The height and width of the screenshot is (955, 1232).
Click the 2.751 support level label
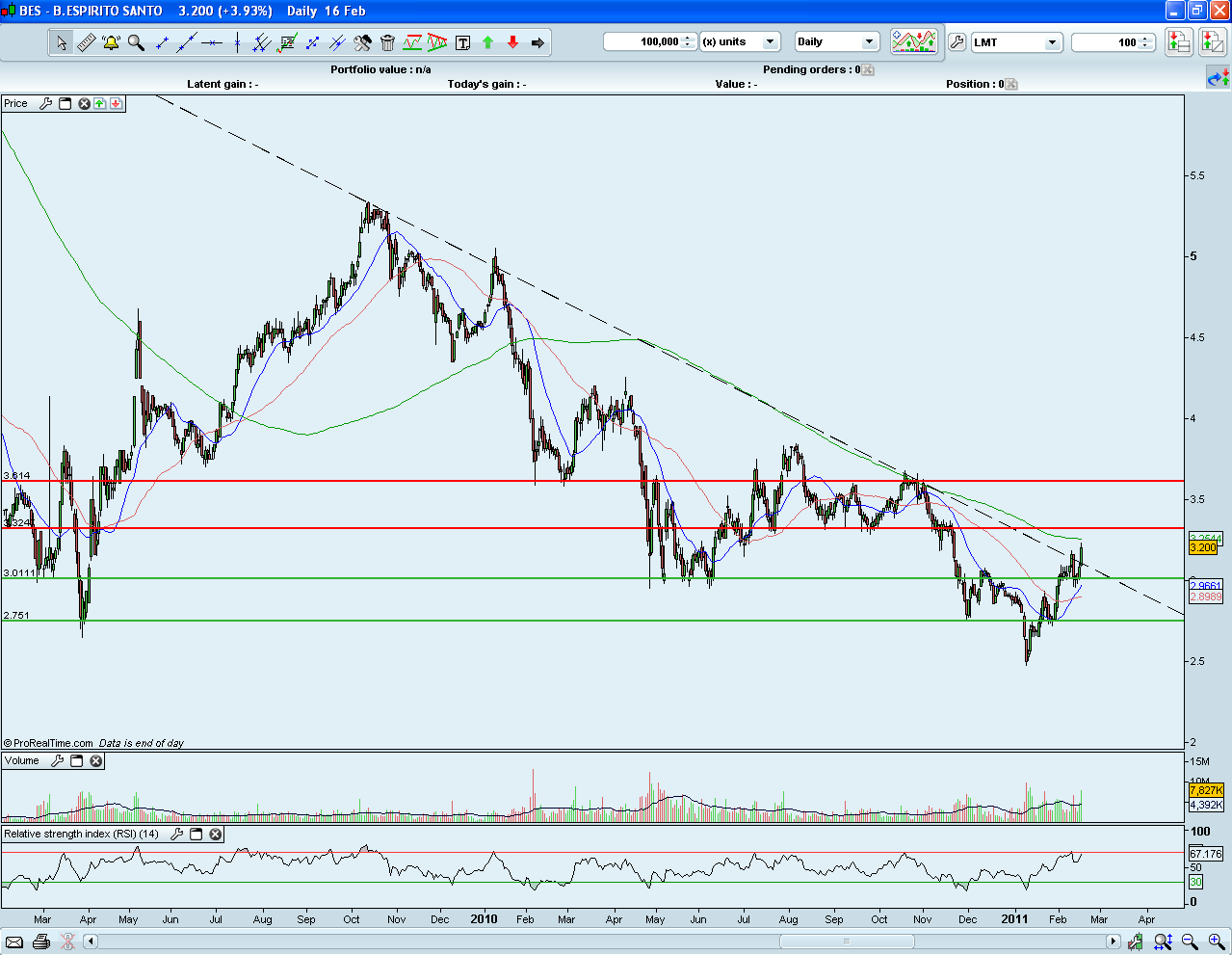(16, 615)
